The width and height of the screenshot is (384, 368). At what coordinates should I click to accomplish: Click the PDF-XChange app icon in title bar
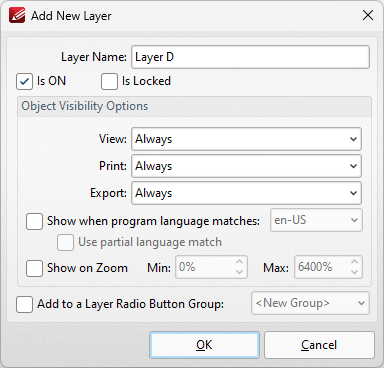click(x=17, y=15)
